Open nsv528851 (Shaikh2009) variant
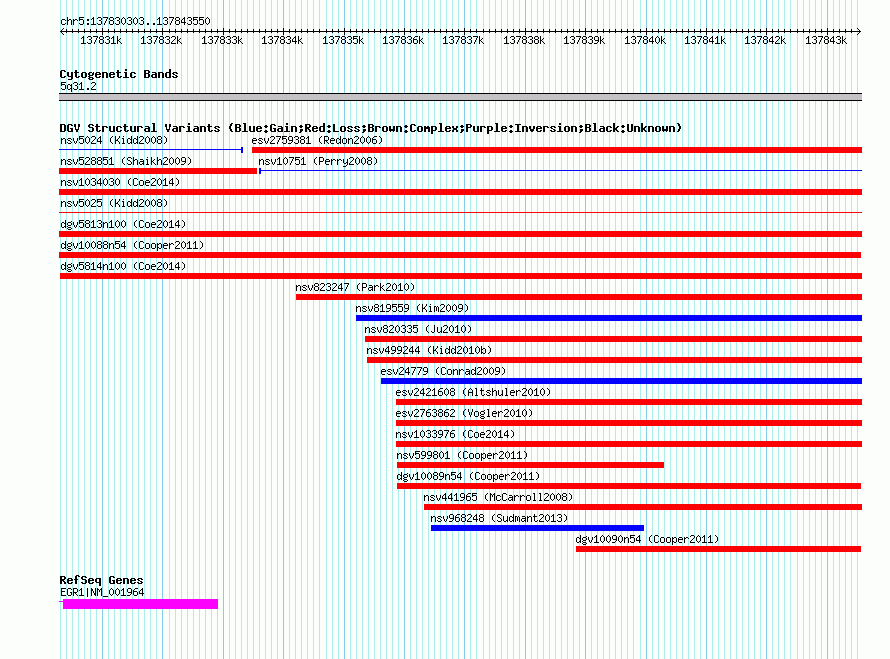Viewport: 890px width, 659px height. [x=126, y=161]
